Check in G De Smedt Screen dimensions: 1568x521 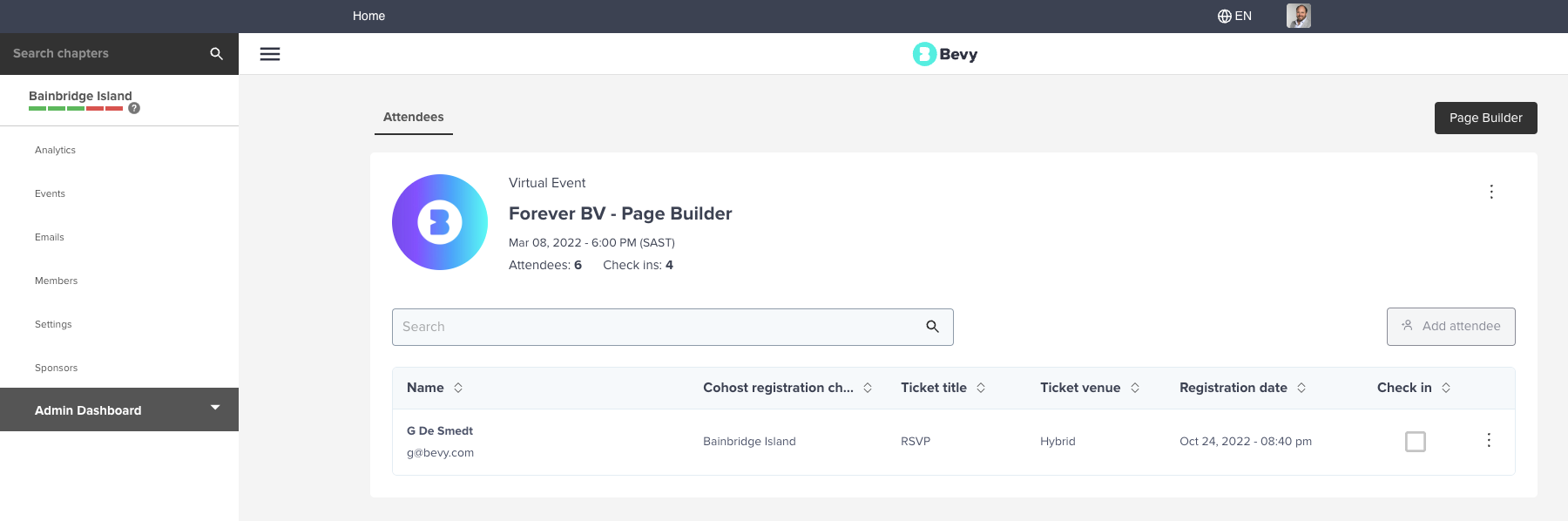point(1416,442)
